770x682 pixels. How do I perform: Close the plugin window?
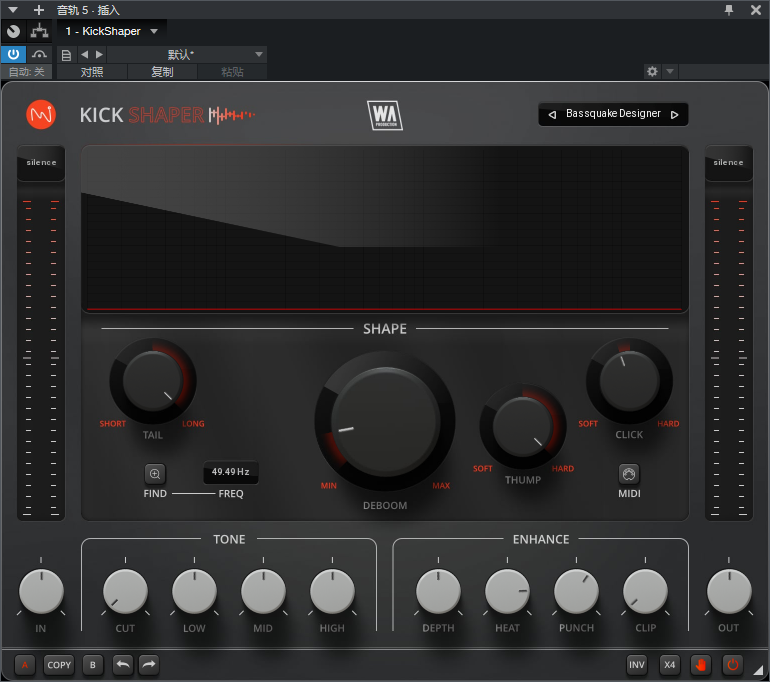click(x=756, y=10)
